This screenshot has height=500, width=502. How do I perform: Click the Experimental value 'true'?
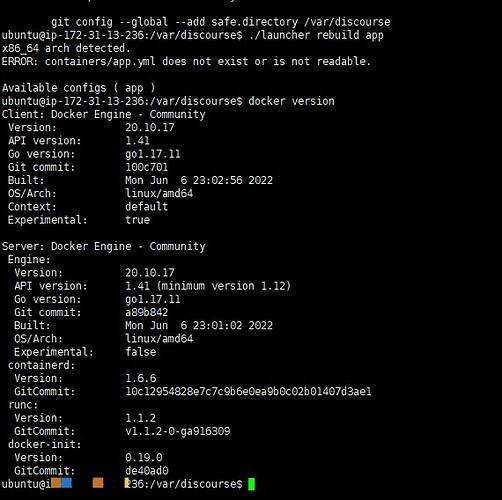coord(138,220)
